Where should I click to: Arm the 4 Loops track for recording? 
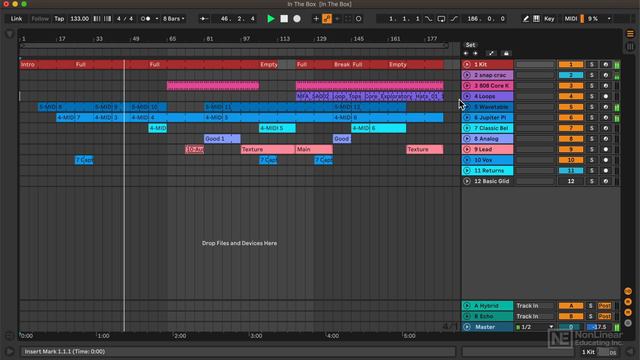point(606,96)
